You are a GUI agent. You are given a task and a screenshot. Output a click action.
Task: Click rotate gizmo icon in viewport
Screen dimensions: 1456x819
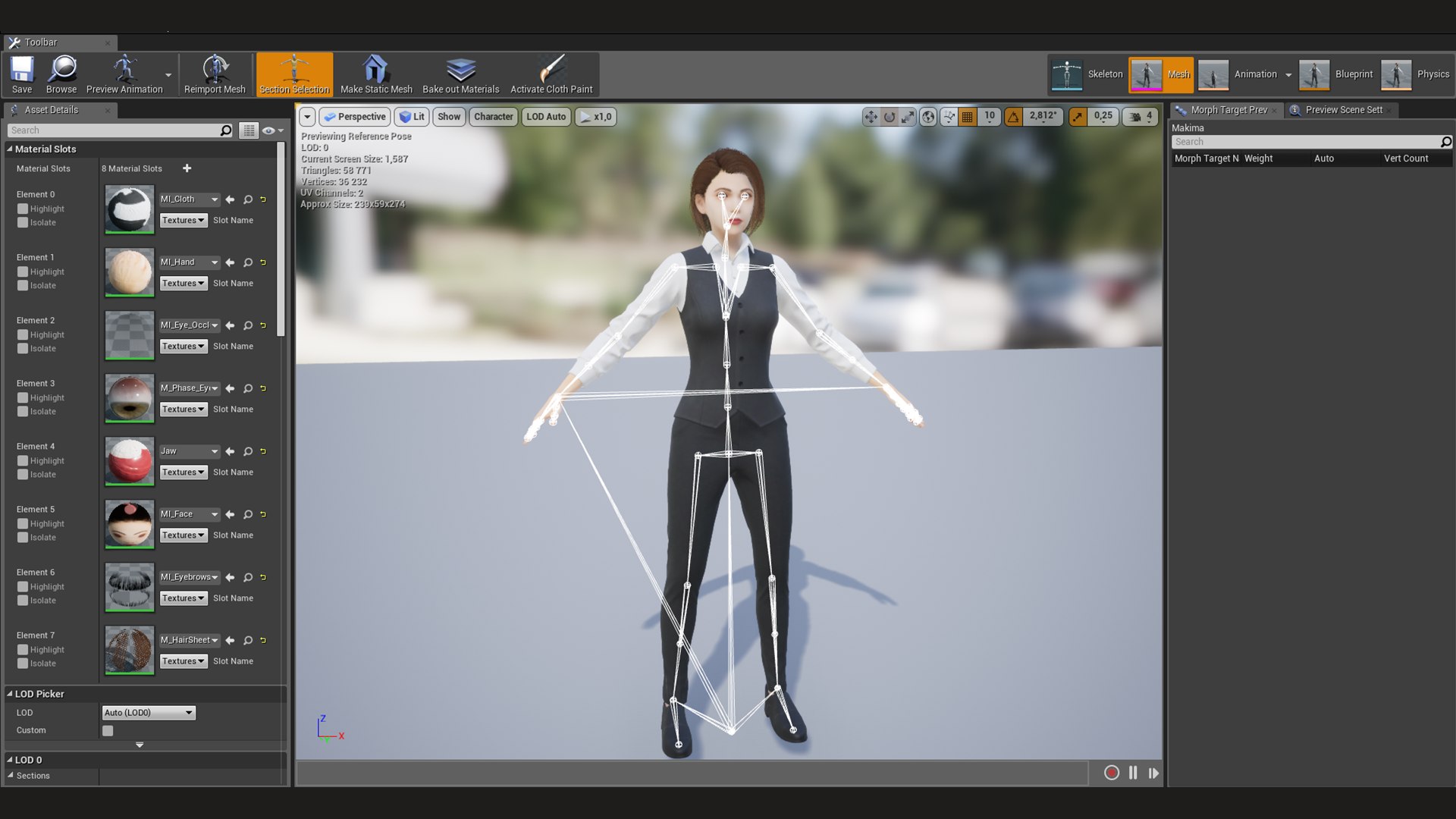coord(890,117)
